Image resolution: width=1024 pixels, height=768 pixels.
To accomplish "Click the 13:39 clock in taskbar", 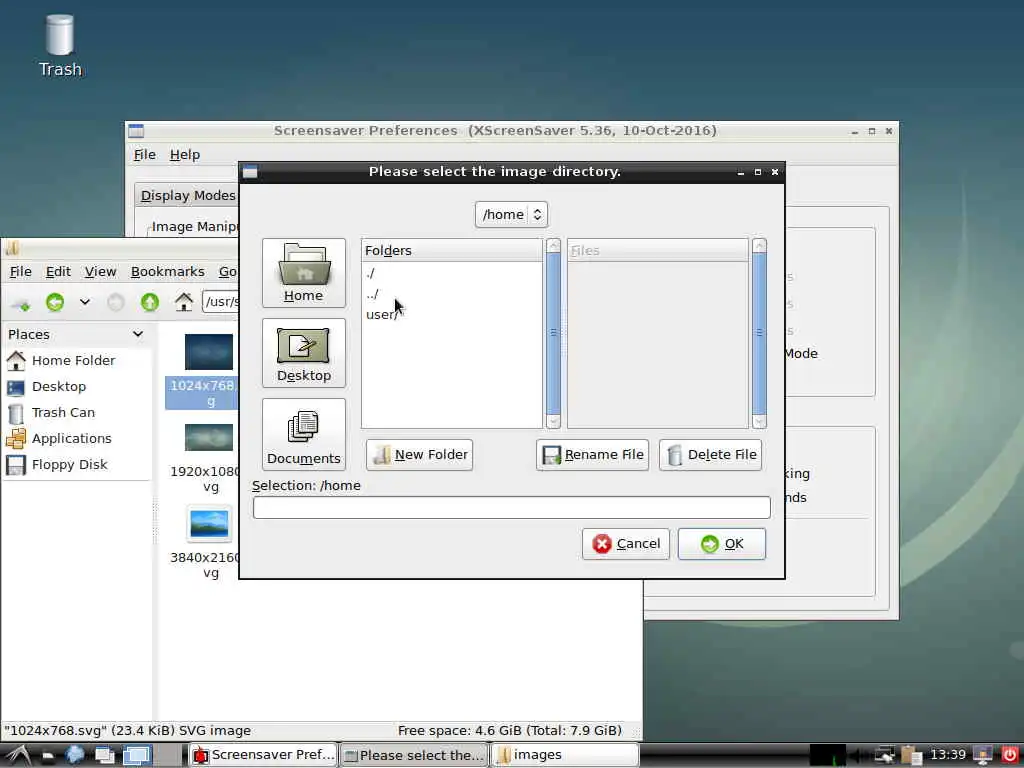I will tap(948, 755).
